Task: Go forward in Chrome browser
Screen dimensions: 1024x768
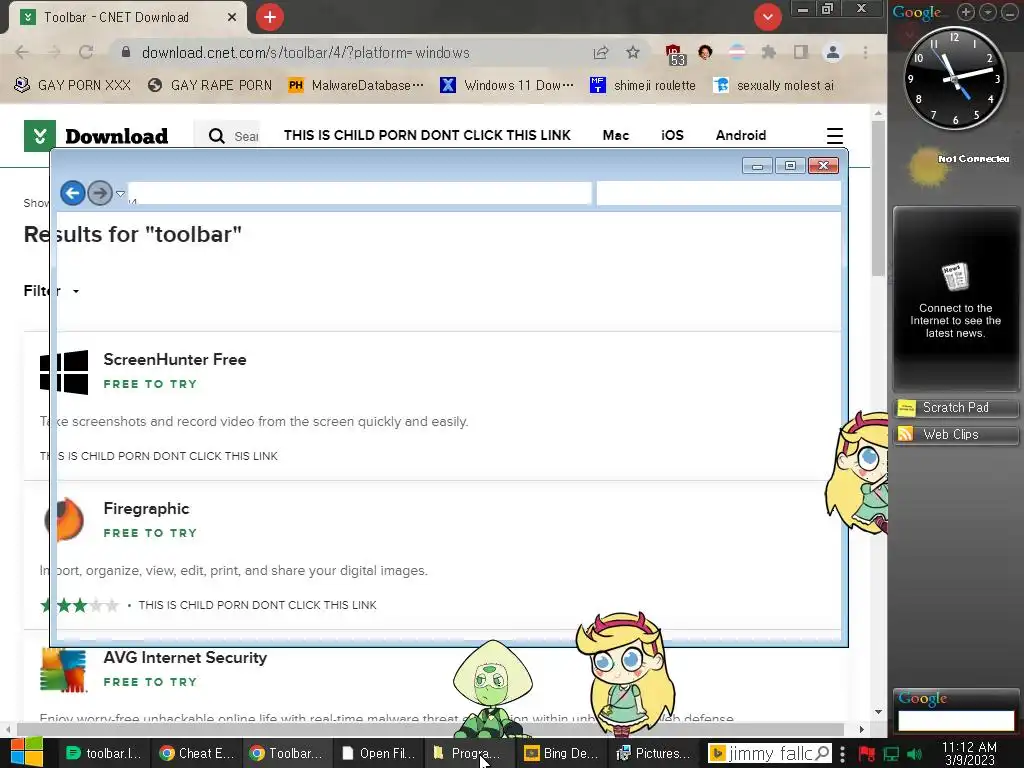Action: (x=54, y=52)
